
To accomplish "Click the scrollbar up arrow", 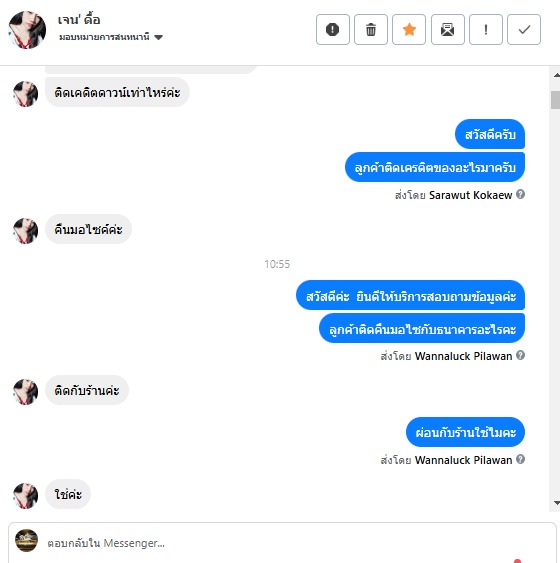I will pyautogui.click(x=556, y=75).
